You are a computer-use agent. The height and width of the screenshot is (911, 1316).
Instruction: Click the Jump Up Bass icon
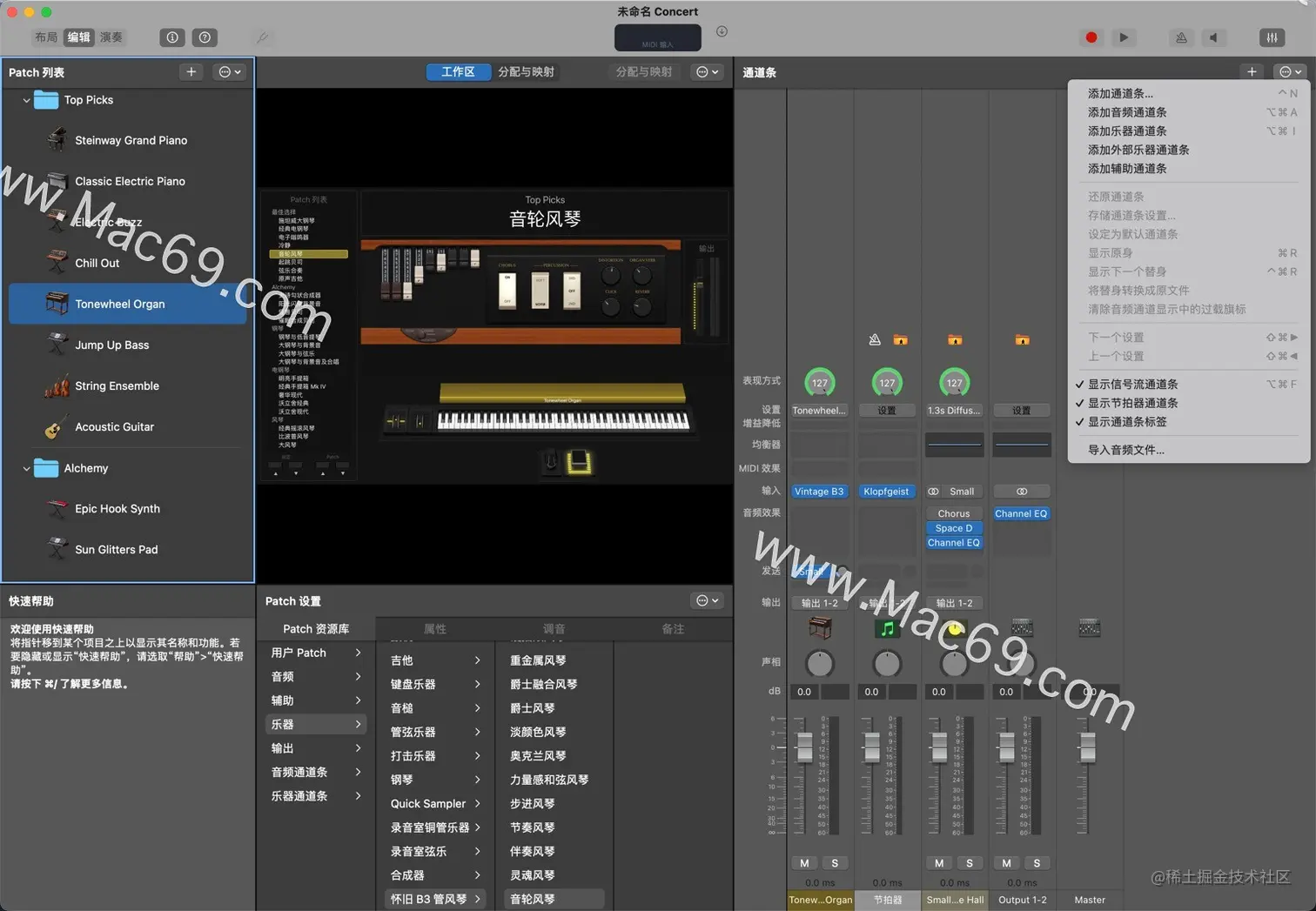point(57,345)
